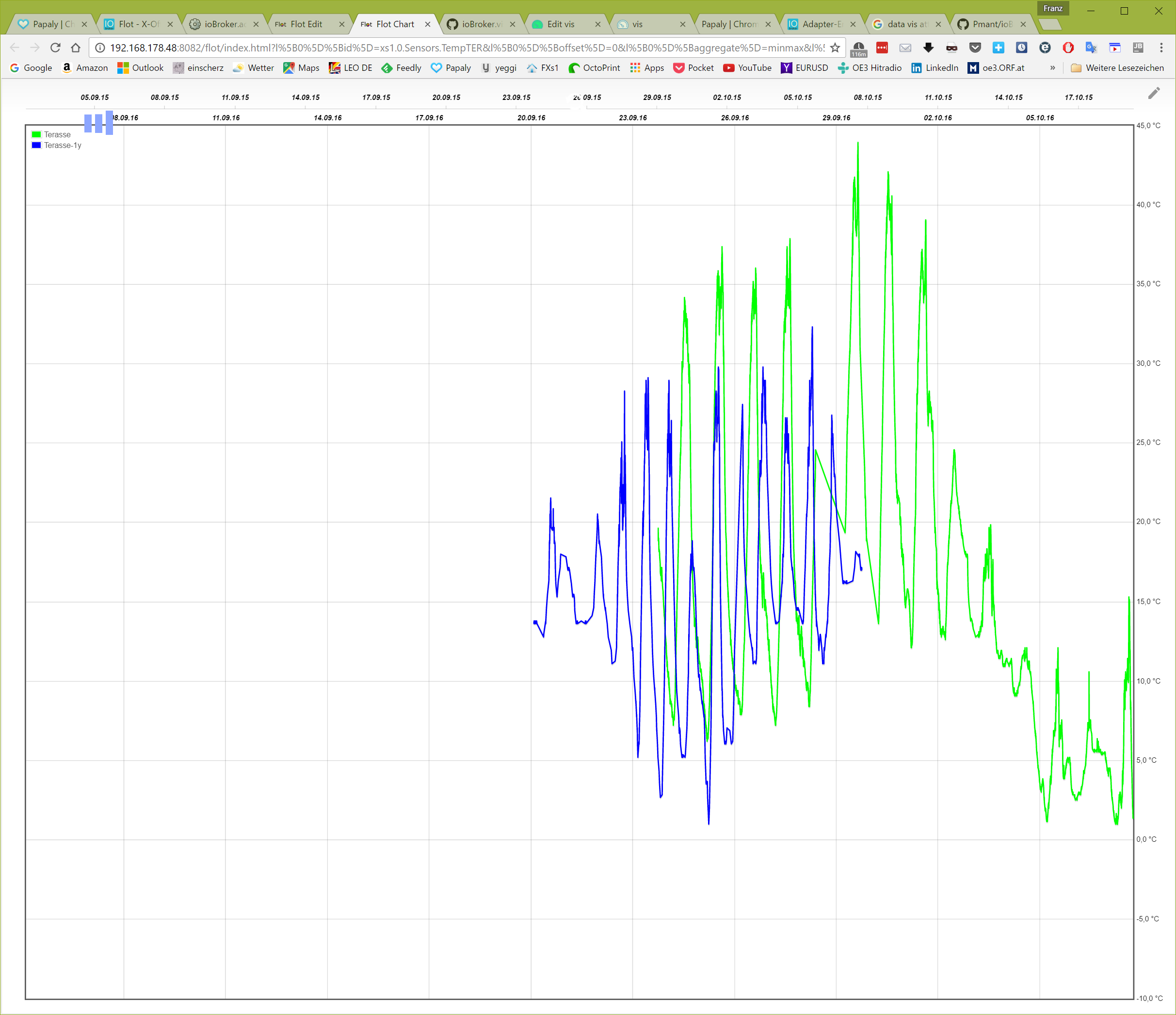Click the pencil edit chart icon

pos(1153,93)
